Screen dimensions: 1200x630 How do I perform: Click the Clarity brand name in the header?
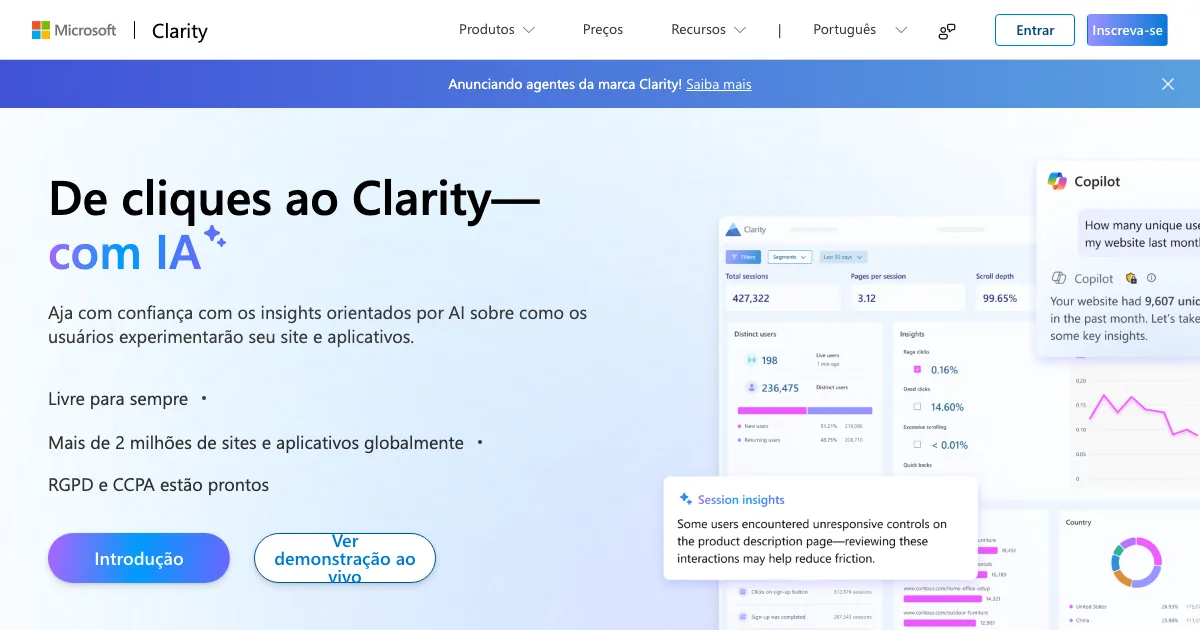pos(180,31)
